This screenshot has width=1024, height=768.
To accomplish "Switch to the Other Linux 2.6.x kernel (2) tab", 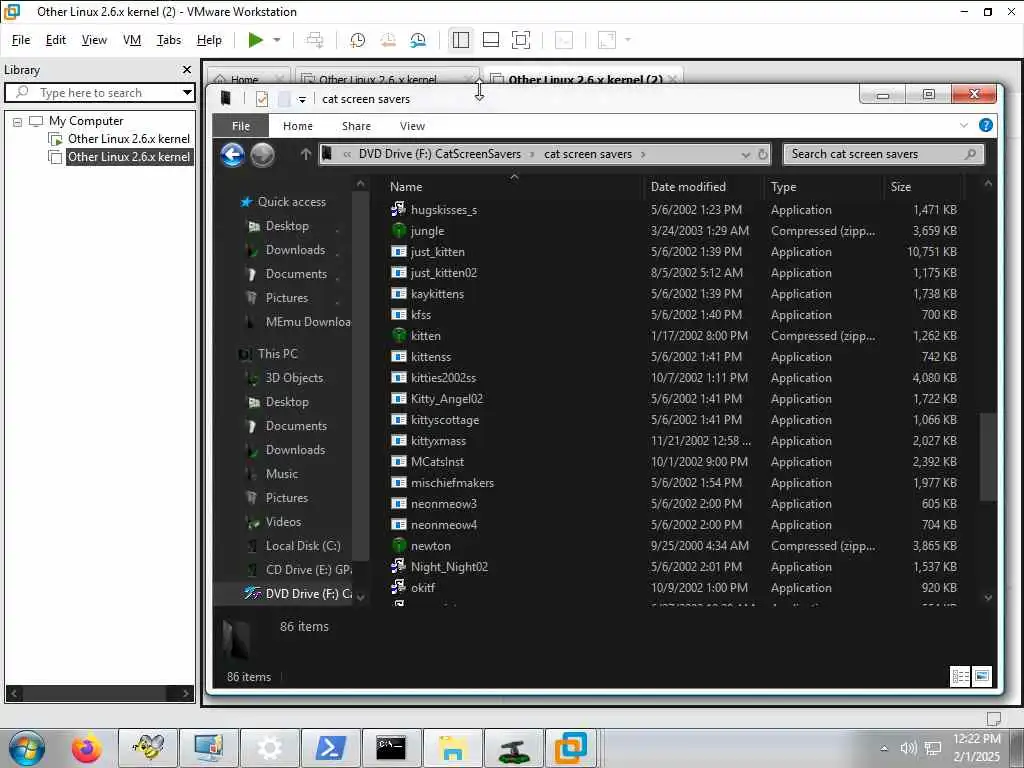I will (x=585, y=79).
